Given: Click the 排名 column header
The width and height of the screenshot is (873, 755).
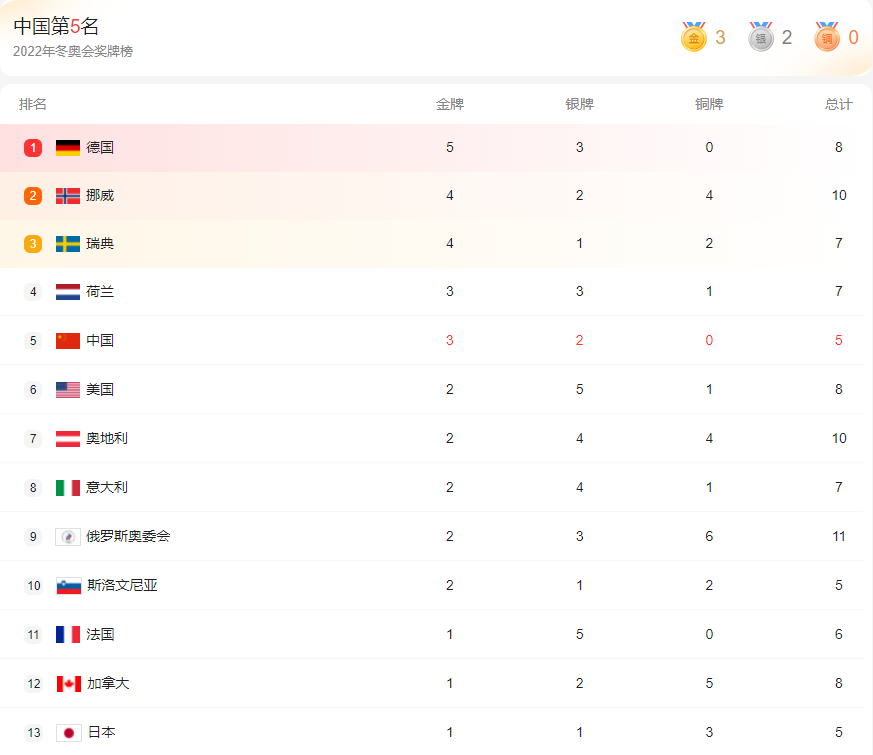Looking at the screenshot, I should [x=33, y=104].
